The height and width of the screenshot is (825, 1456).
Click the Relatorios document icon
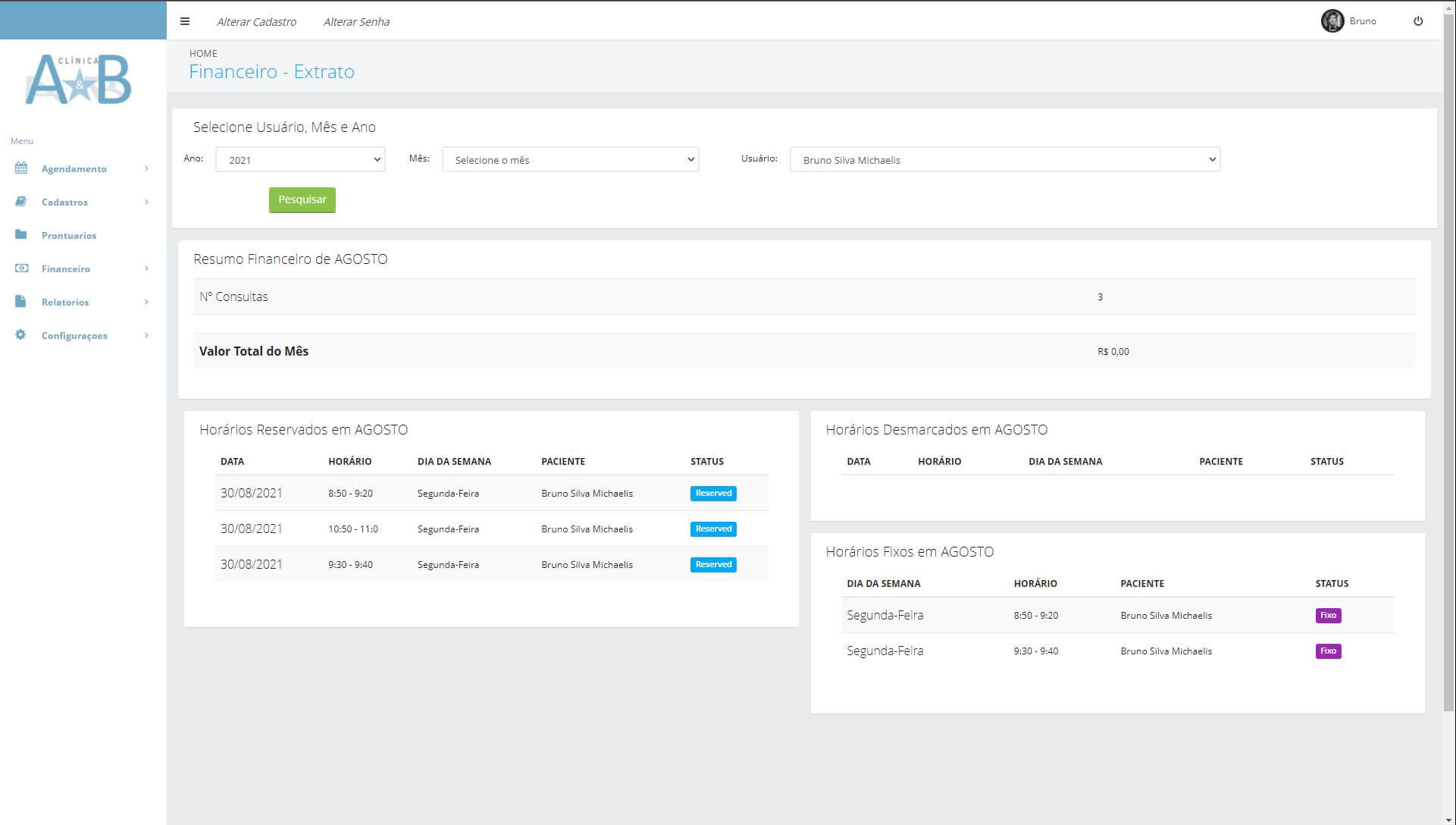coord(21,302)
